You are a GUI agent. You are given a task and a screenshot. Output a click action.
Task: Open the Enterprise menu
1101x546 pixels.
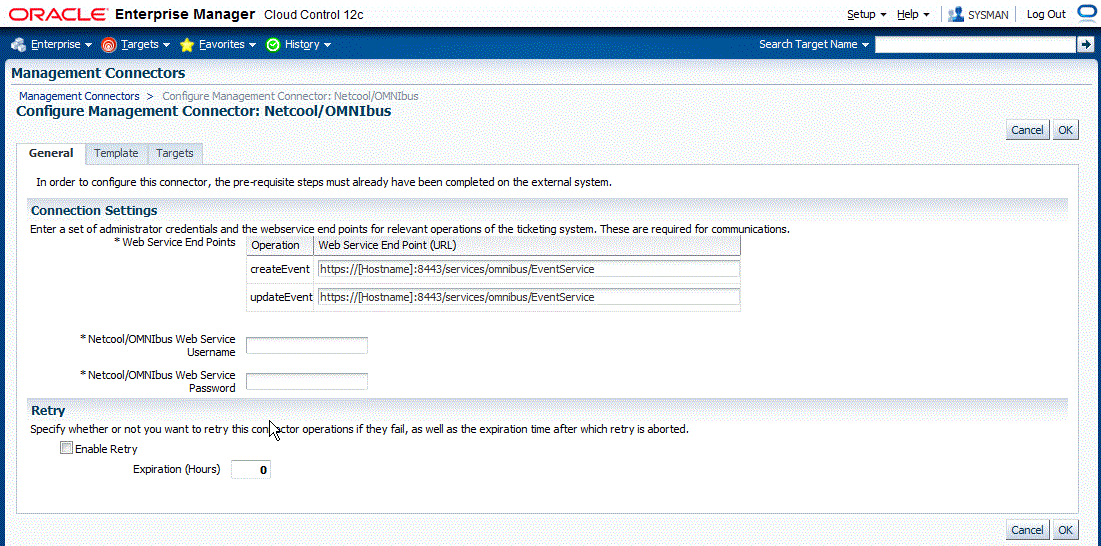point(62,45)
